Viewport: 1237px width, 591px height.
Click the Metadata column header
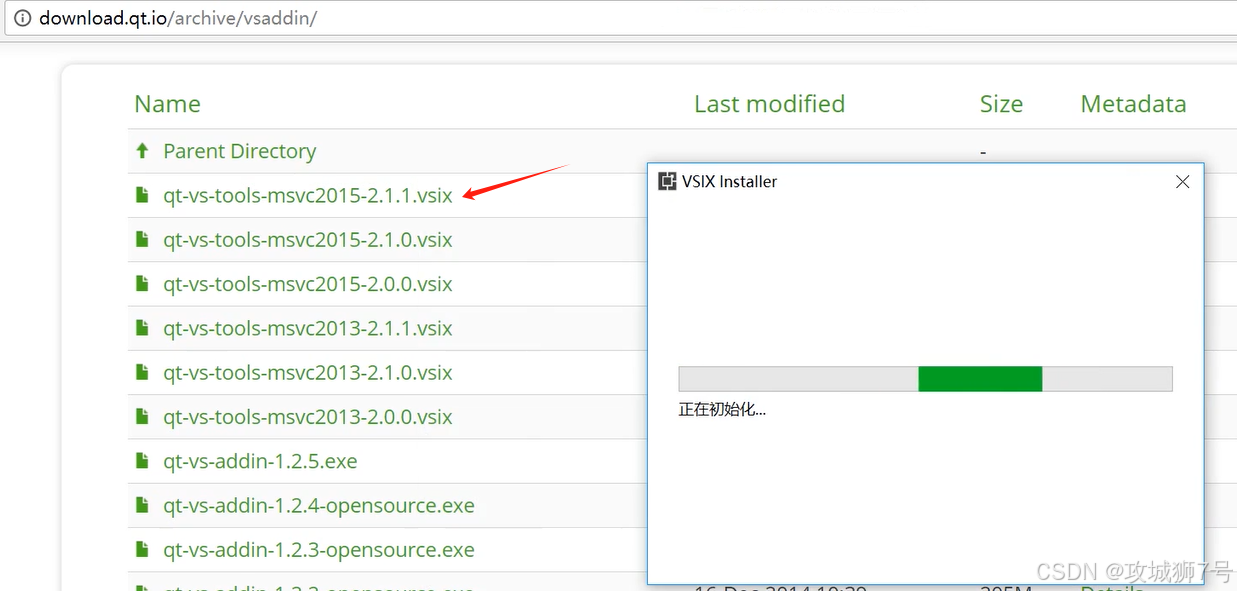click(x=1133, y=104)
